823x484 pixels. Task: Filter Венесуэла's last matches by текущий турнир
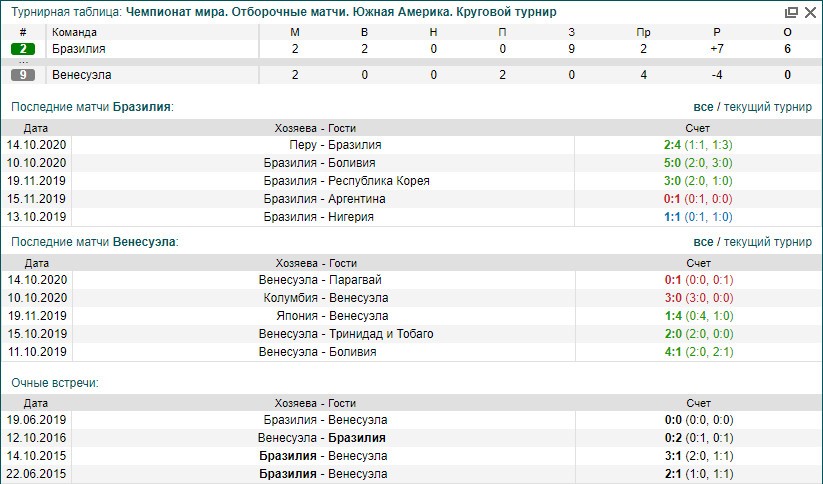coord(767,242)
